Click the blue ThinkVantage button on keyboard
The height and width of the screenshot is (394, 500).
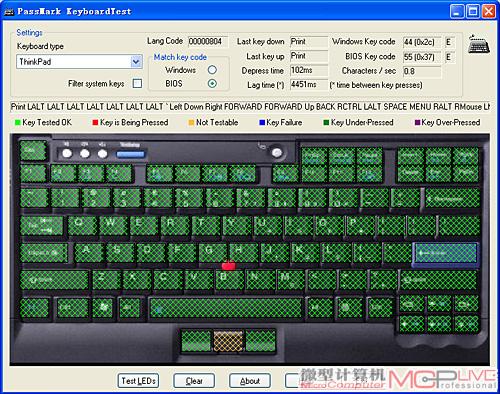point(131,154)
